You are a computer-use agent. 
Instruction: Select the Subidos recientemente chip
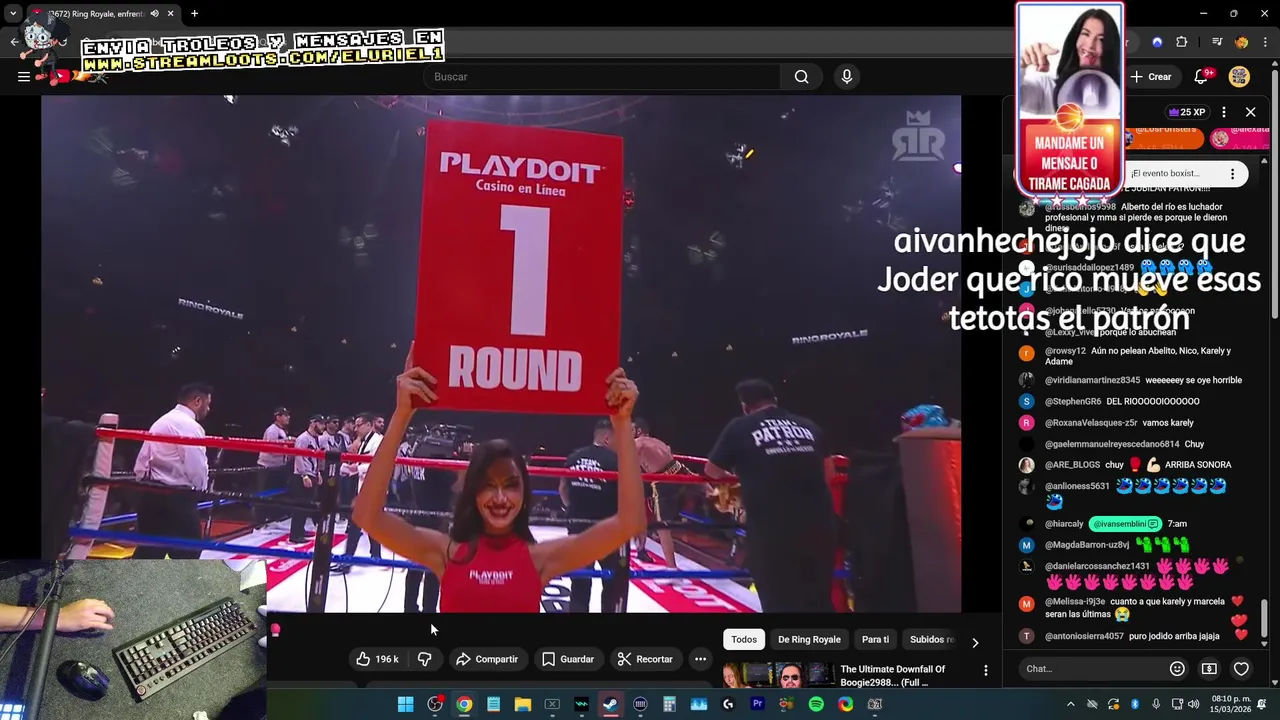coord(931,640)
